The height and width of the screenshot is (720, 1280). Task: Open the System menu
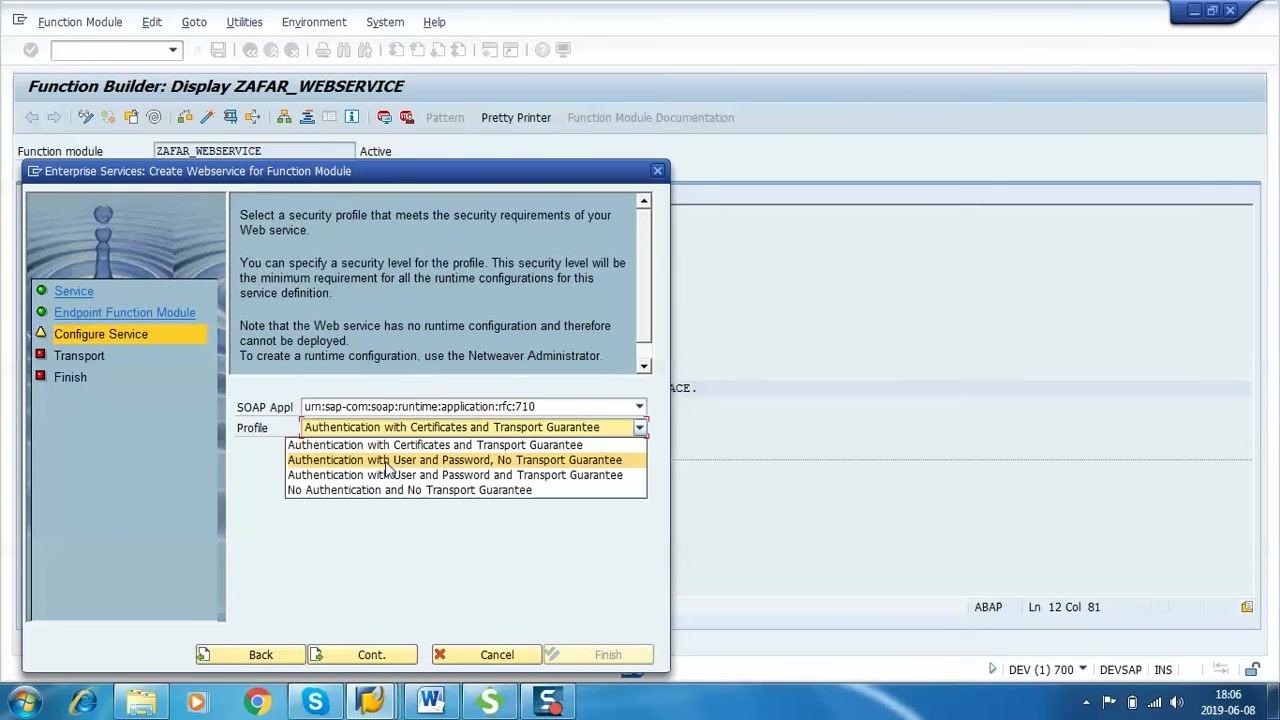pos(385,22)
